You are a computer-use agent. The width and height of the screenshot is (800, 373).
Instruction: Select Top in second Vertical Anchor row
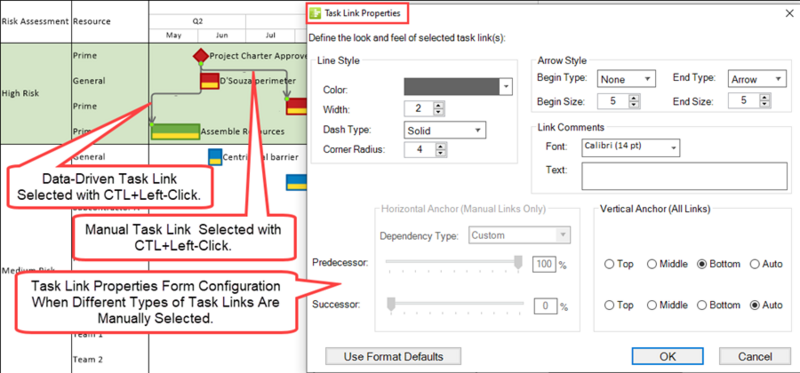pyautogui.click(x=608, y=305)
